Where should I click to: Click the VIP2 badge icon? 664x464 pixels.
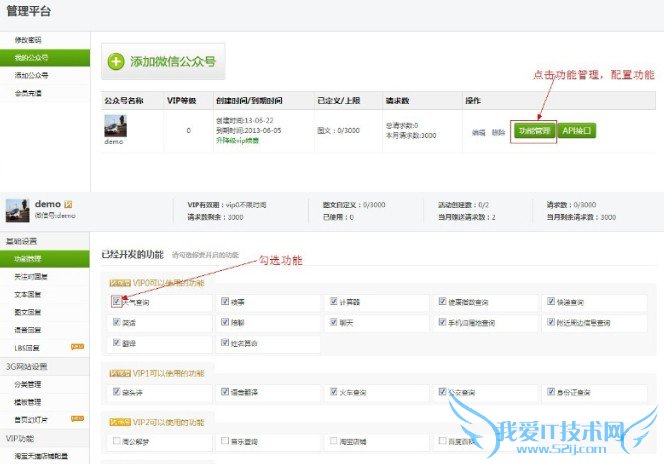(x=120, y=422)
